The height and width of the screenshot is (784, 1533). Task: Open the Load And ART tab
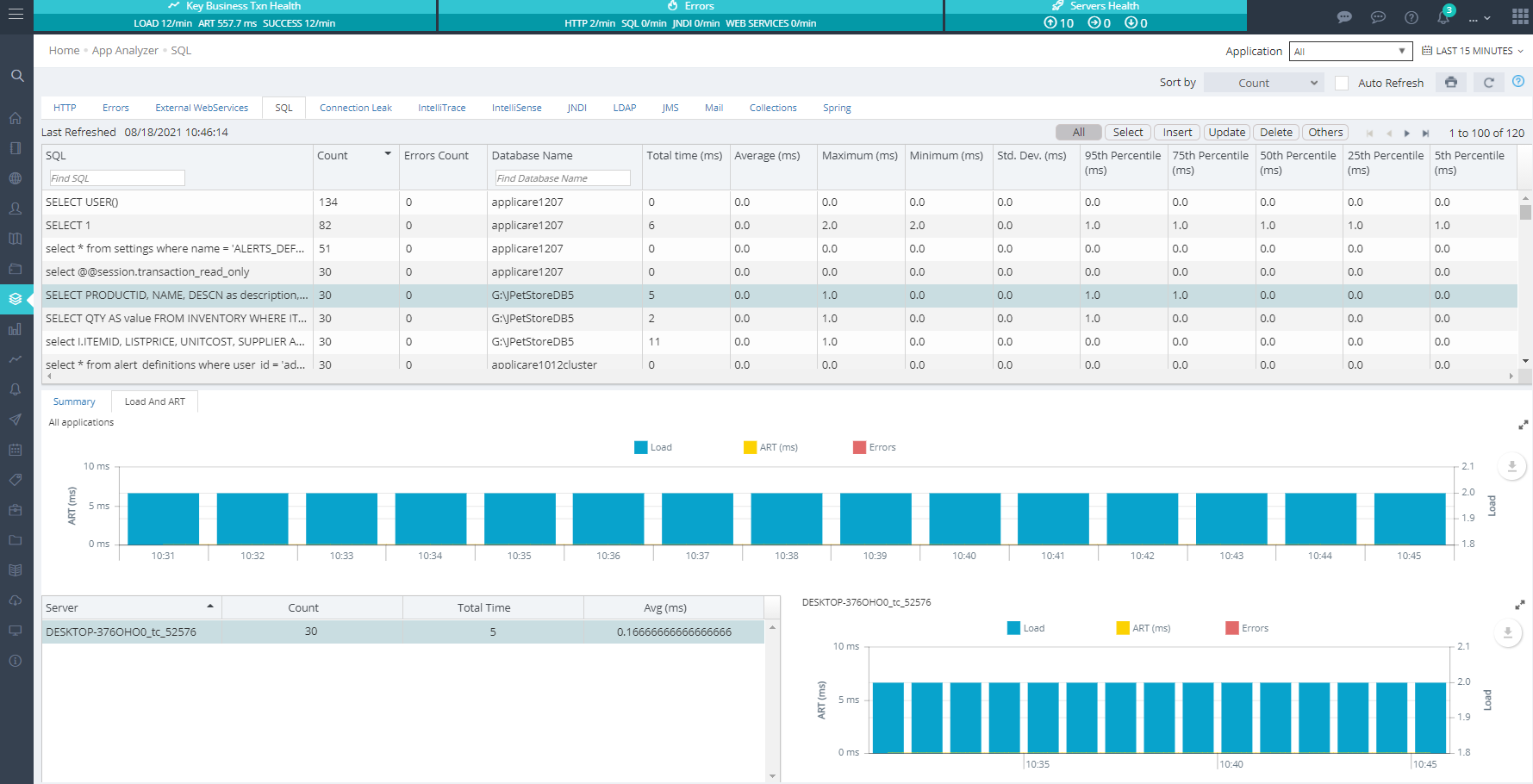click(x=154, y=401)
